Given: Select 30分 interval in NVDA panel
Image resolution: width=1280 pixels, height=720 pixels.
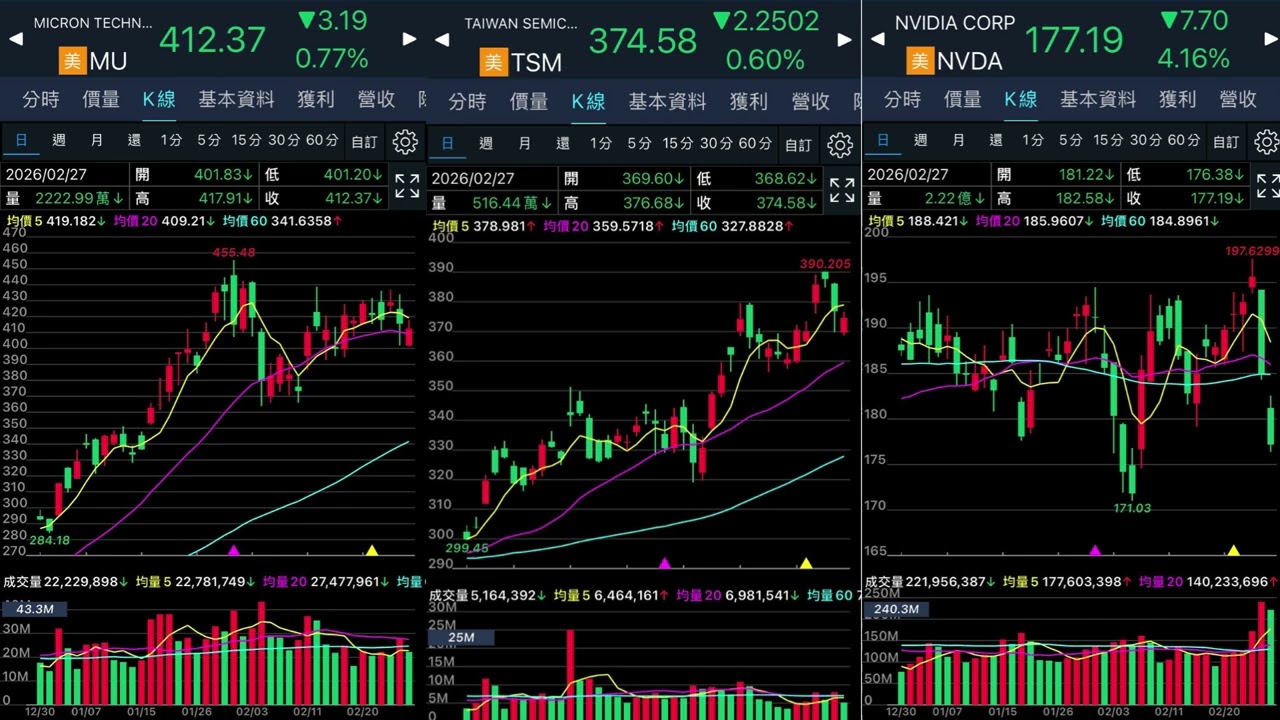Looking at the screenshot, I should (1146, 141).
